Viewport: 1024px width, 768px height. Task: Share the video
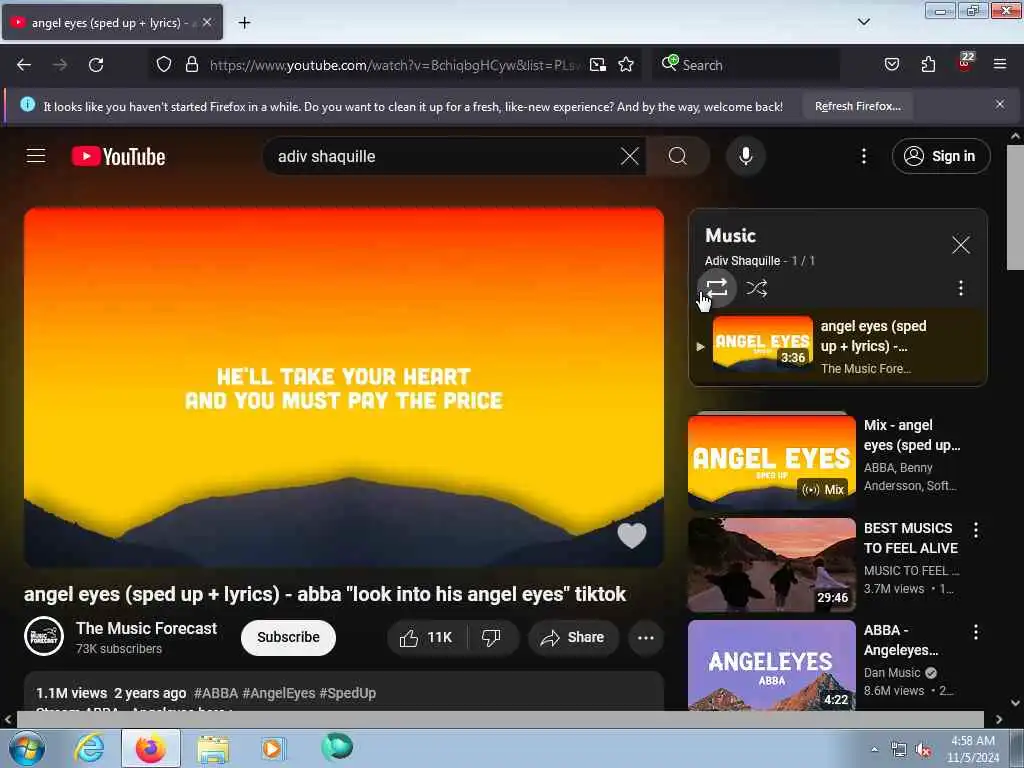[573, 637]
